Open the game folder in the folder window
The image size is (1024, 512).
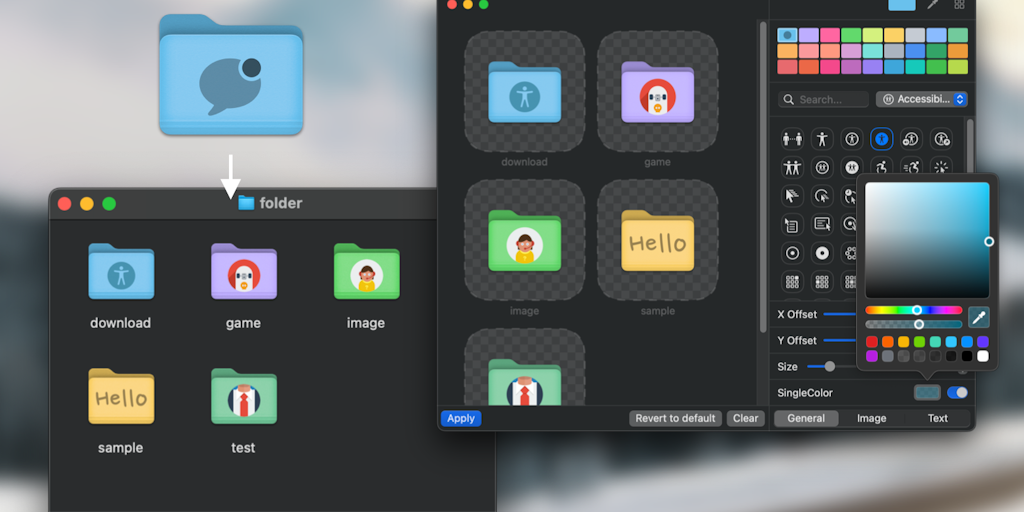[x=244, y=272]
